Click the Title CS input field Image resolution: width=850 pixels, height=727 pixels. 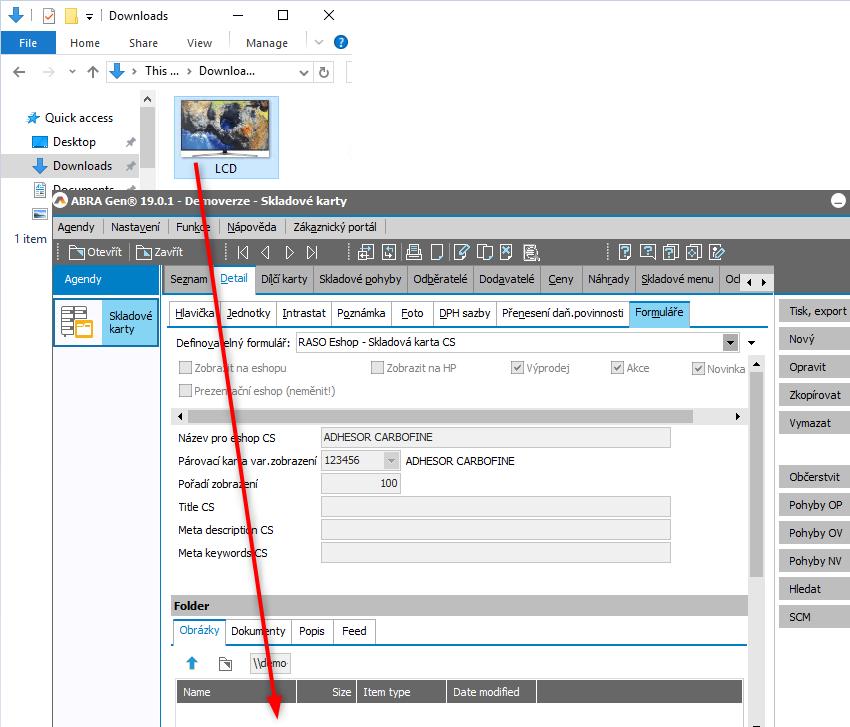495,507
